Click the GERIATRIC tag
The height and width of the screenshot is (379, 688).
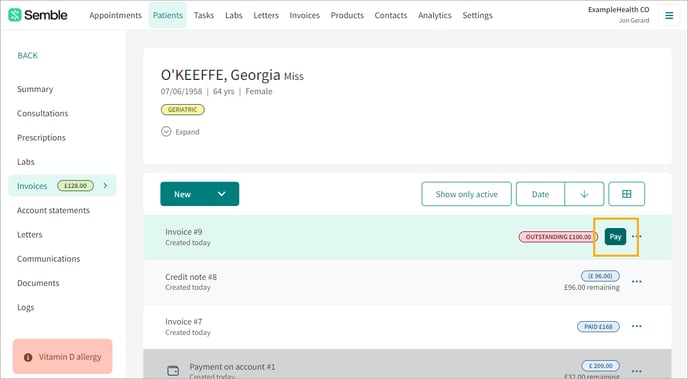click(183, 110)
